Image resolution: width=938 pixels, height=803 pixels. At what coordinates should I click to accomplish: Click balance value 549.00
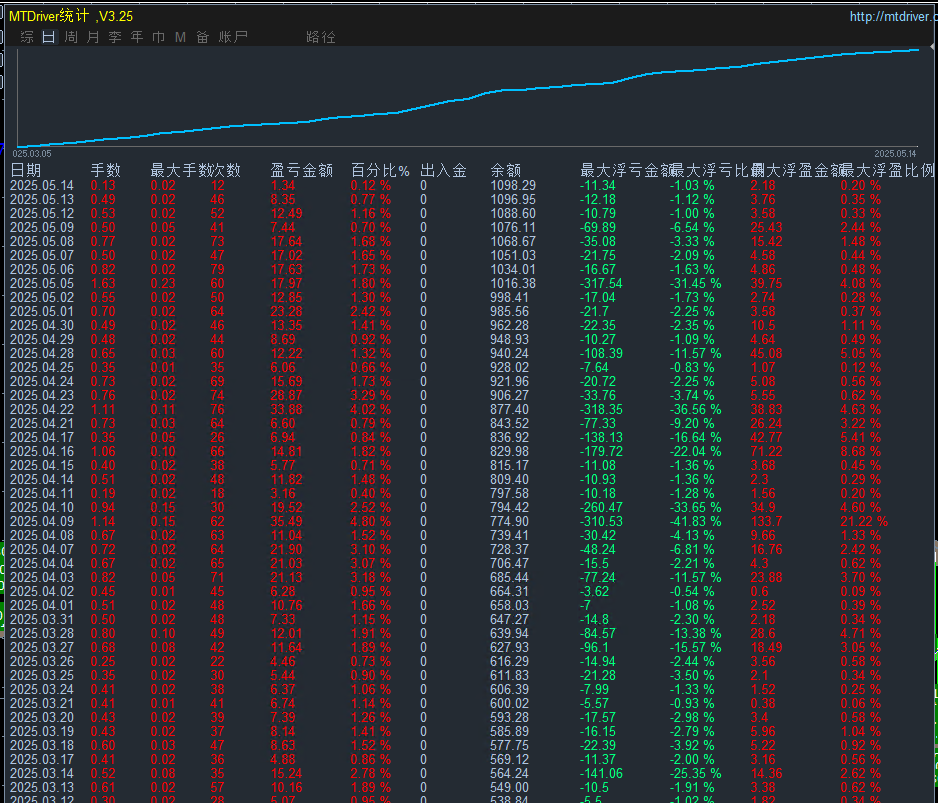click(510, 787)
